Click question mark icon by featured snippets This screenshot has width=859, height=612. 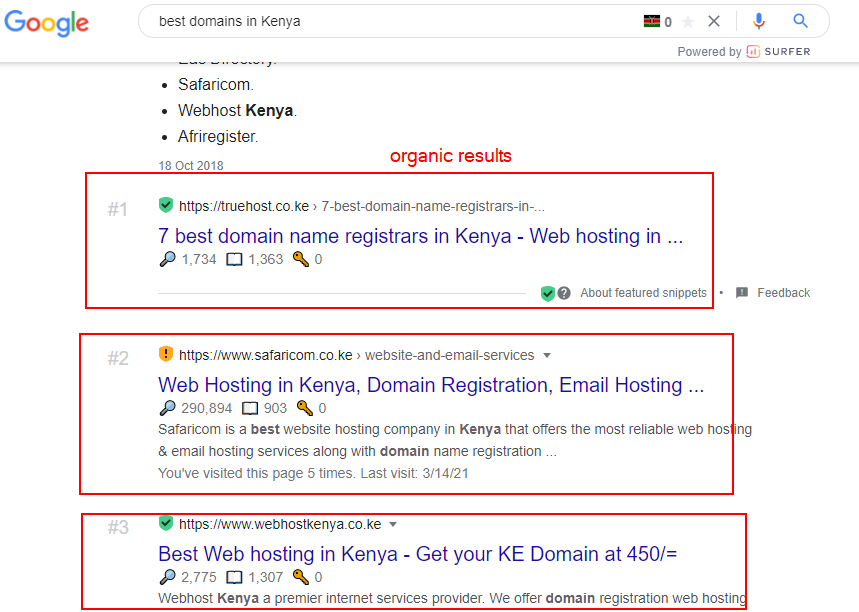click(x=564, y=293)
